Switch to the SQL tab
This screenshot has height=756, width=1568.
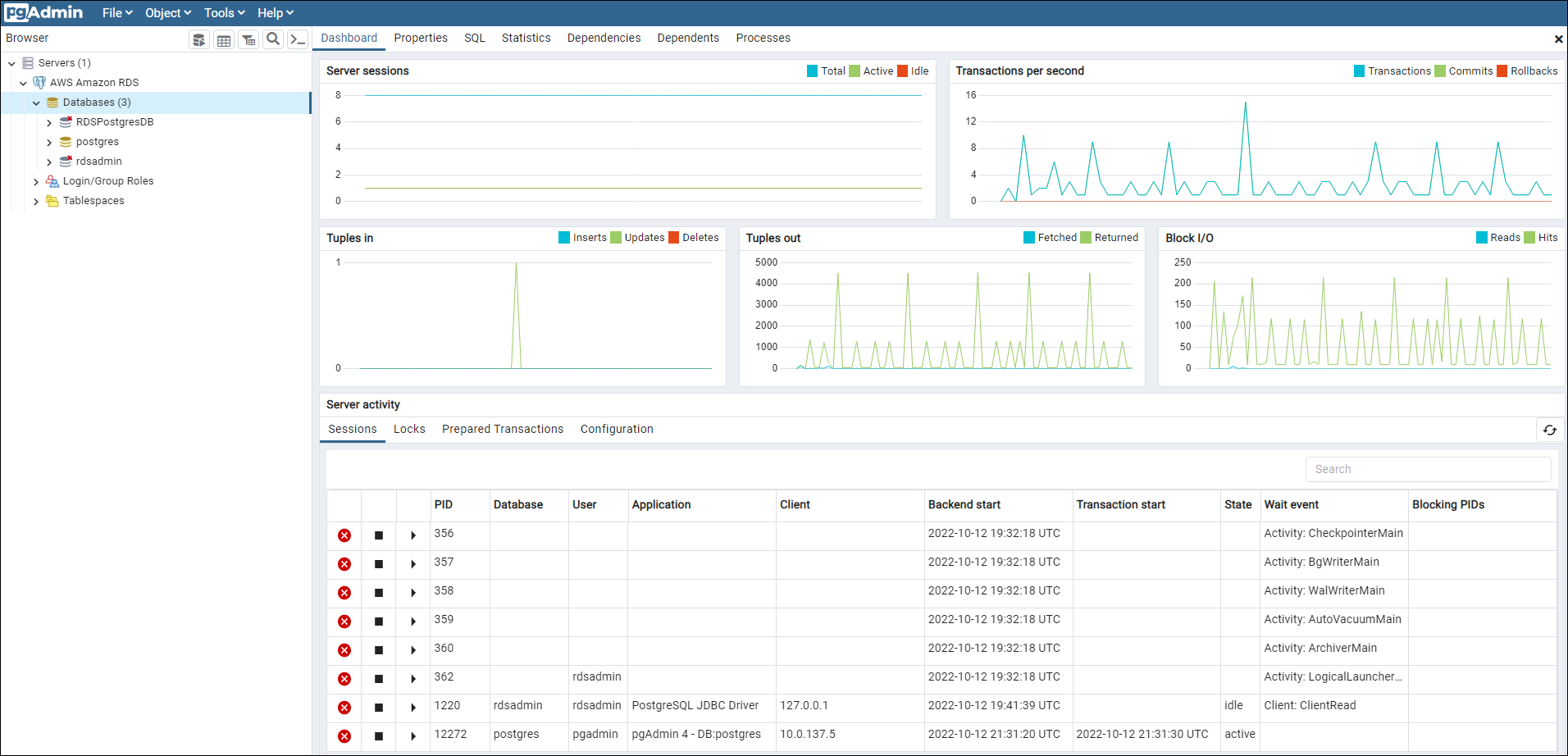click(475, 38)
